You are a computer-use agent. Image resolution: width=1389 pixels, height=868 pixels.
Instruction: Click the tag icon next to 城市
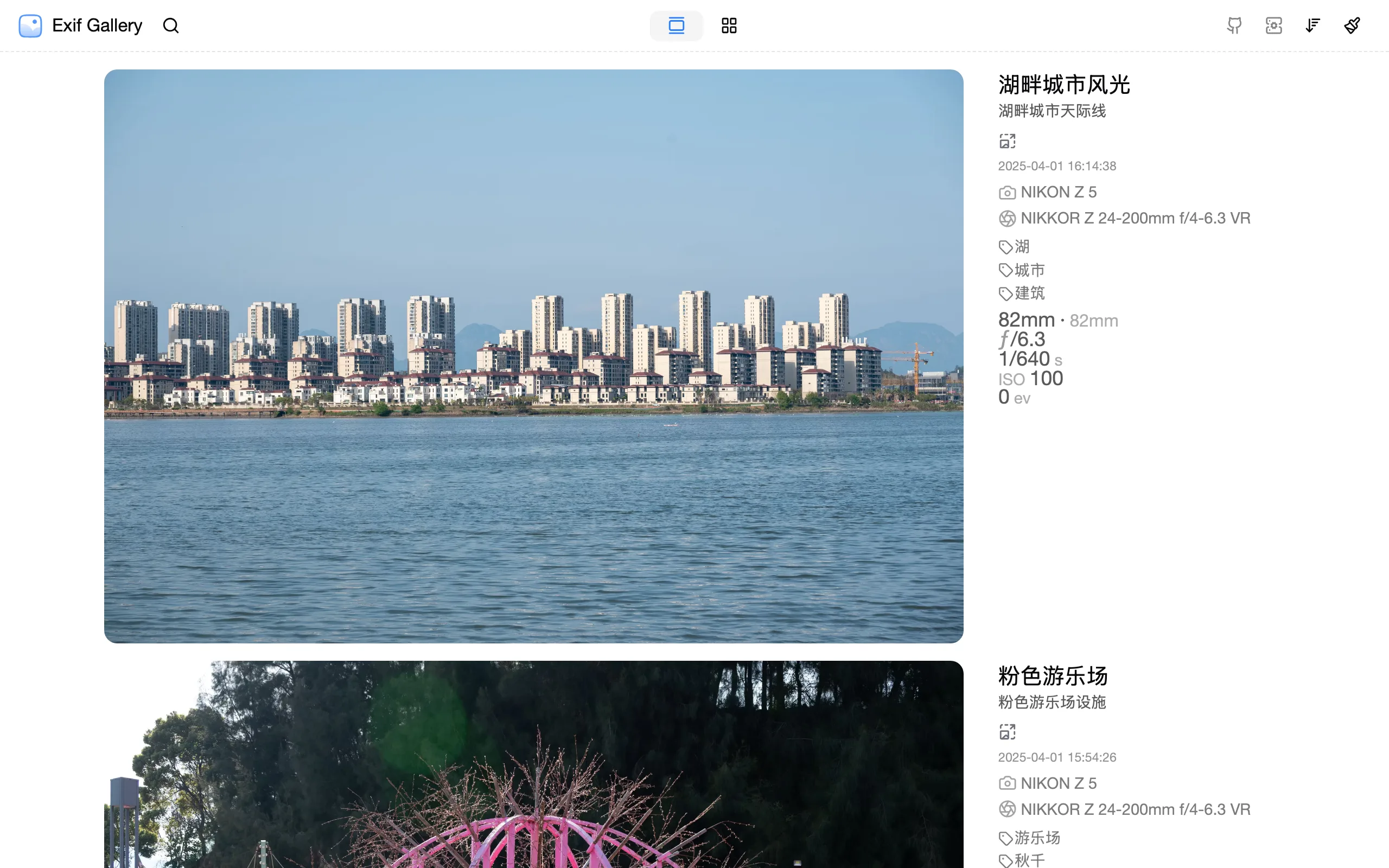click(1005, 270)
